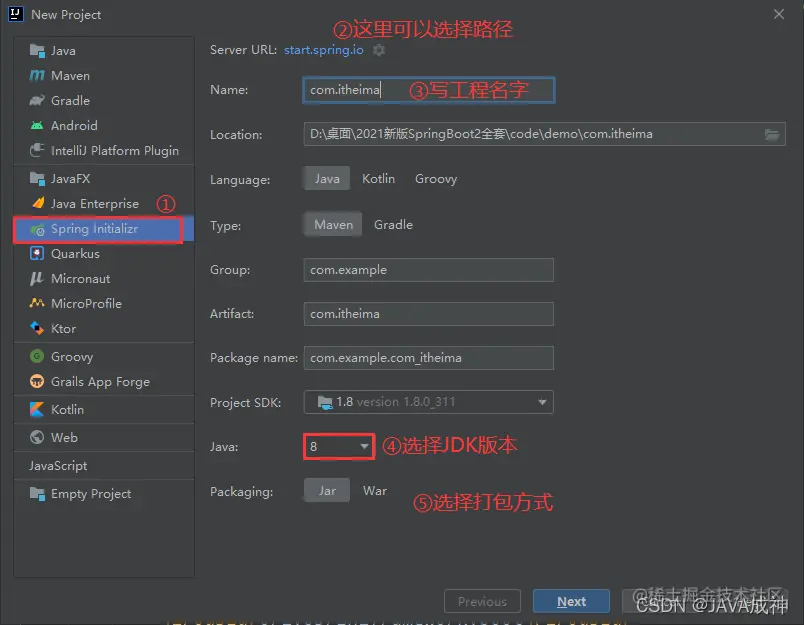Select Java Enterprise generator
Viewport: 804px width, 625px height.
coord(104,204)
